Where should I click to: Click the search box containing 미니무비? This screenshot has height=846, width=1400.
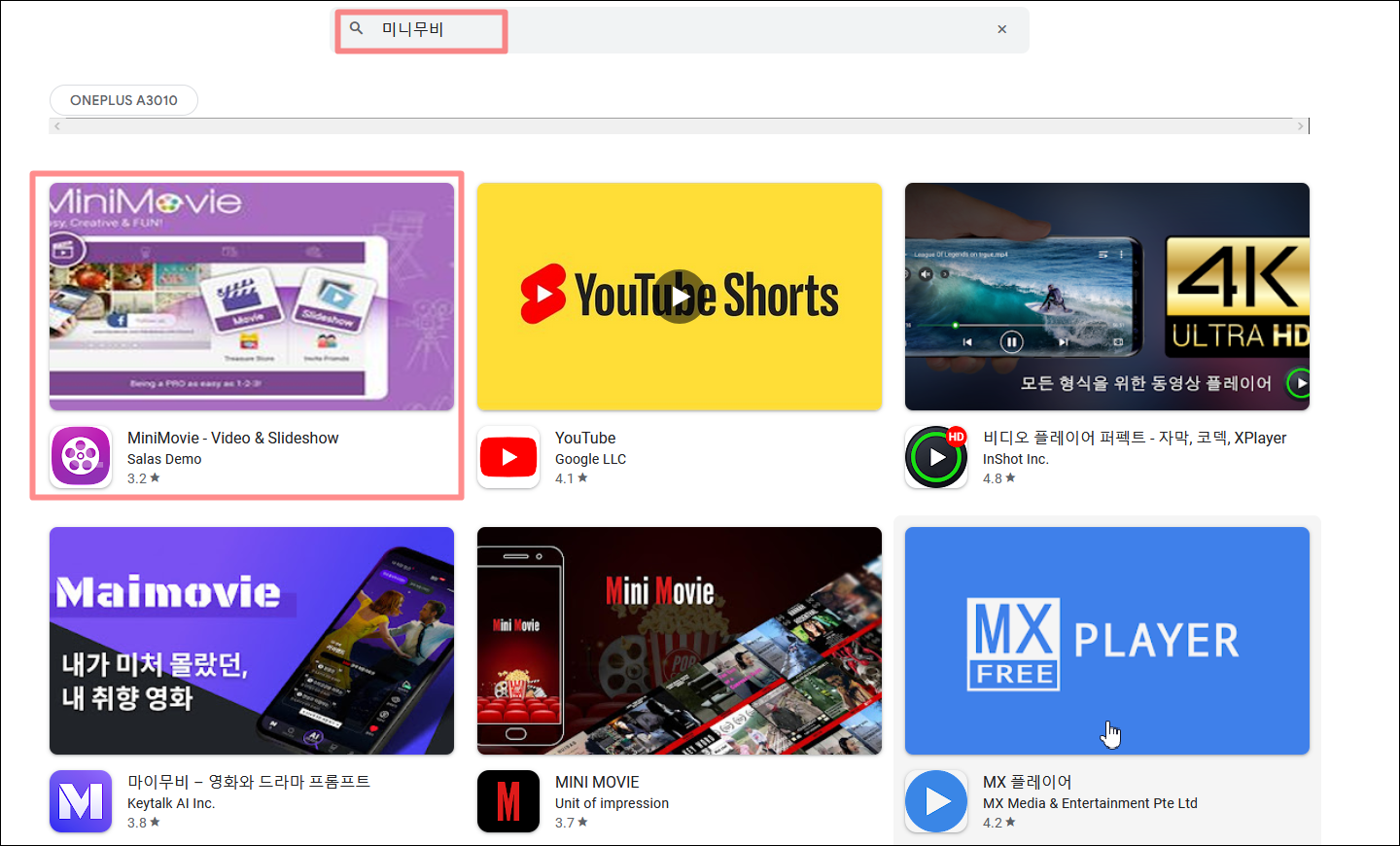click(x=682, y=30)
